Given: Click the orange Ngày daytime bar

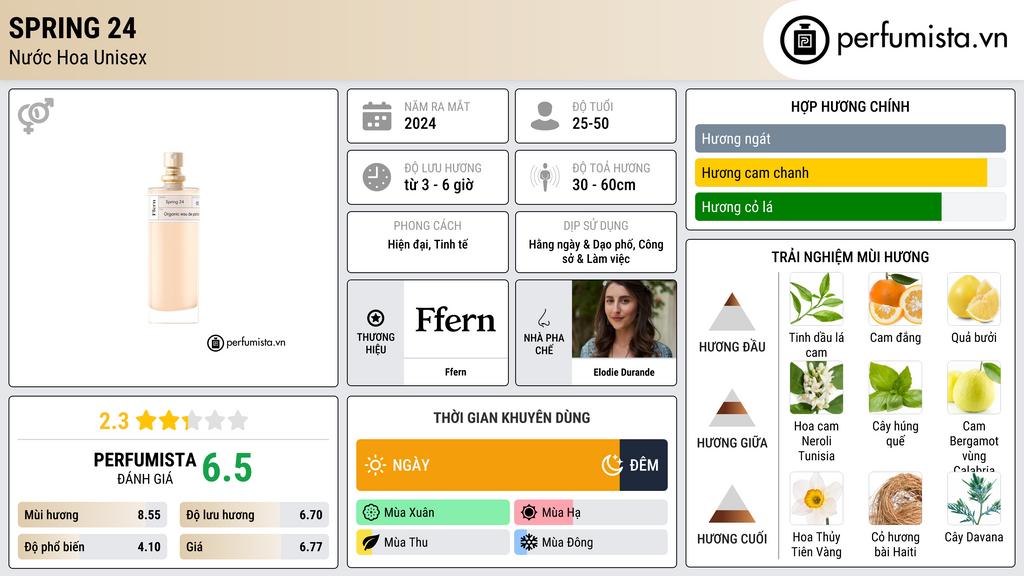Looking at the screenshot, I should coord(488,465).
